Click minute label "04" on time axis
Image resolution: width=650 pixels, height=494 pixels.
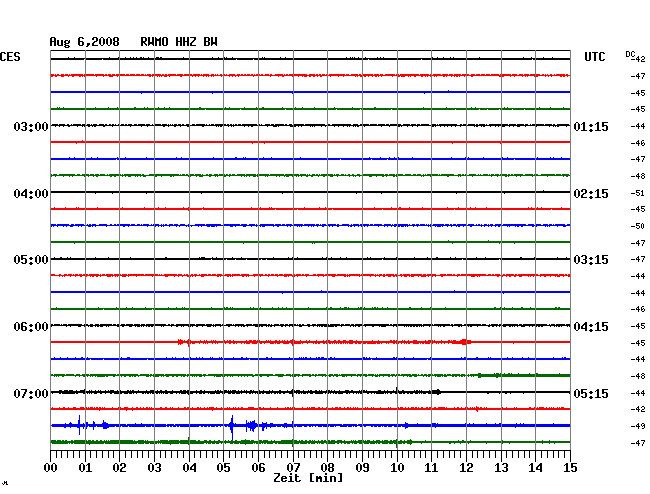pos(189,468)
